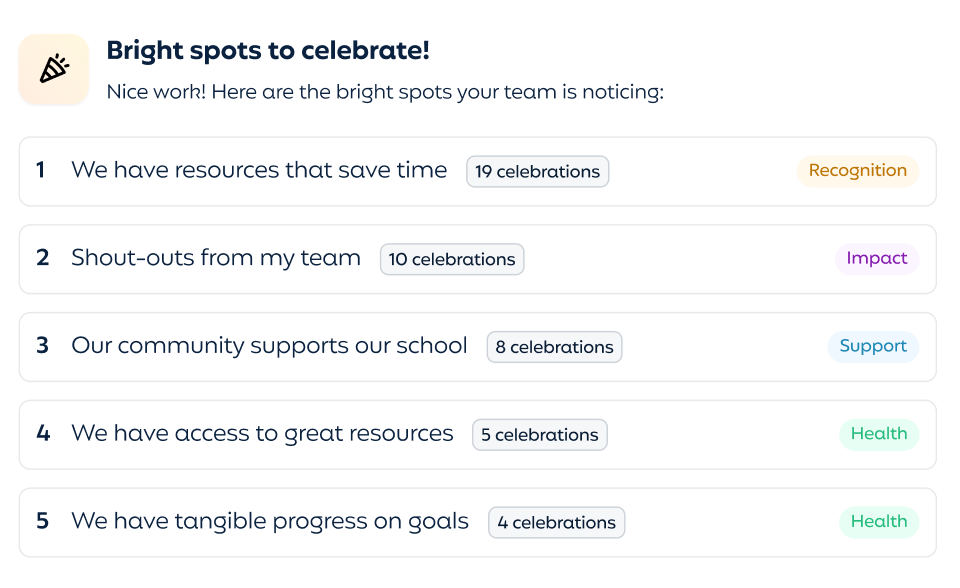Click rank number 5 in the list
This screenshot has height=588, width=960.
coord(42,522)
